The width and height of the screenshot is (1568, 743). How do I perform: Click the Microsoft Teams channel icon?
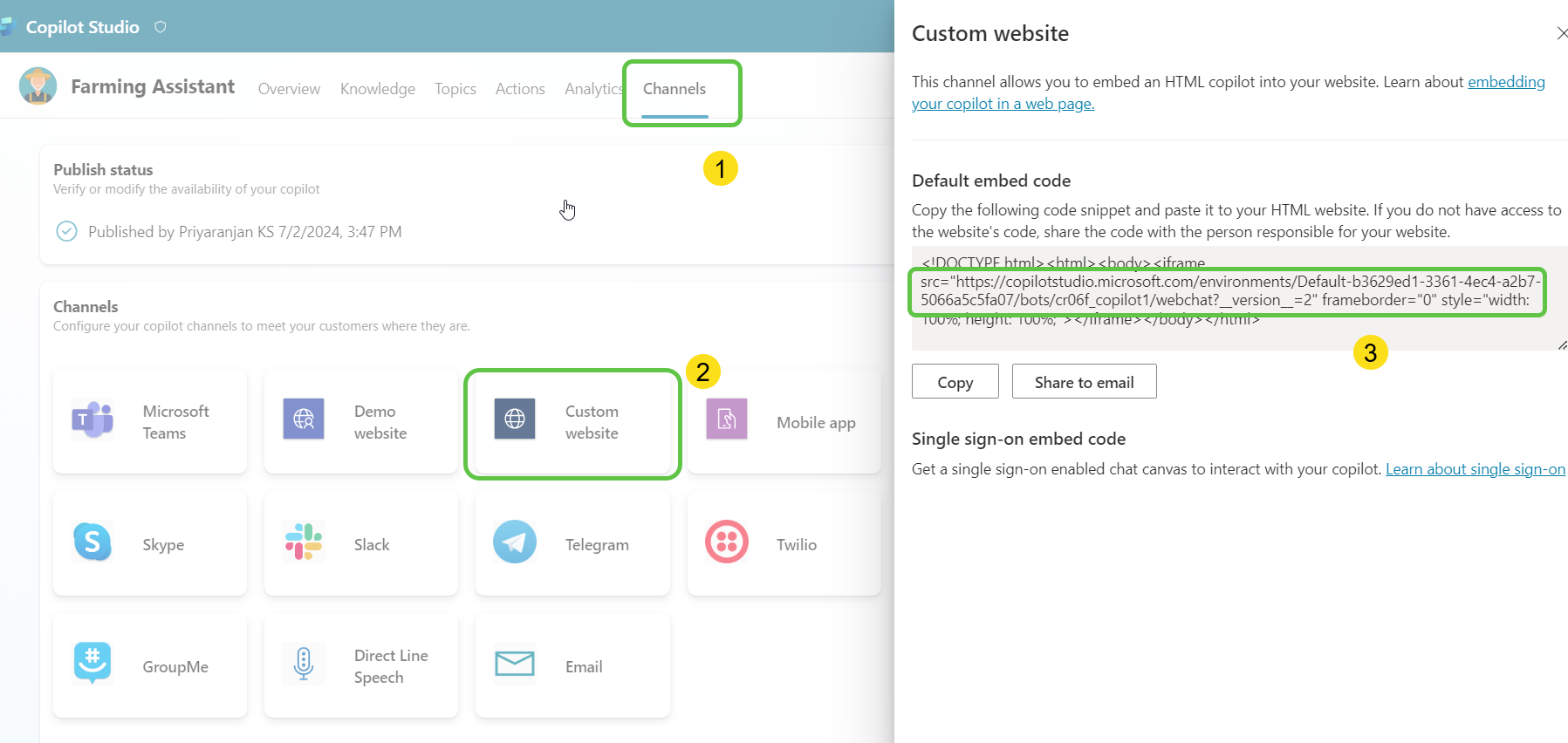point(92,419)
